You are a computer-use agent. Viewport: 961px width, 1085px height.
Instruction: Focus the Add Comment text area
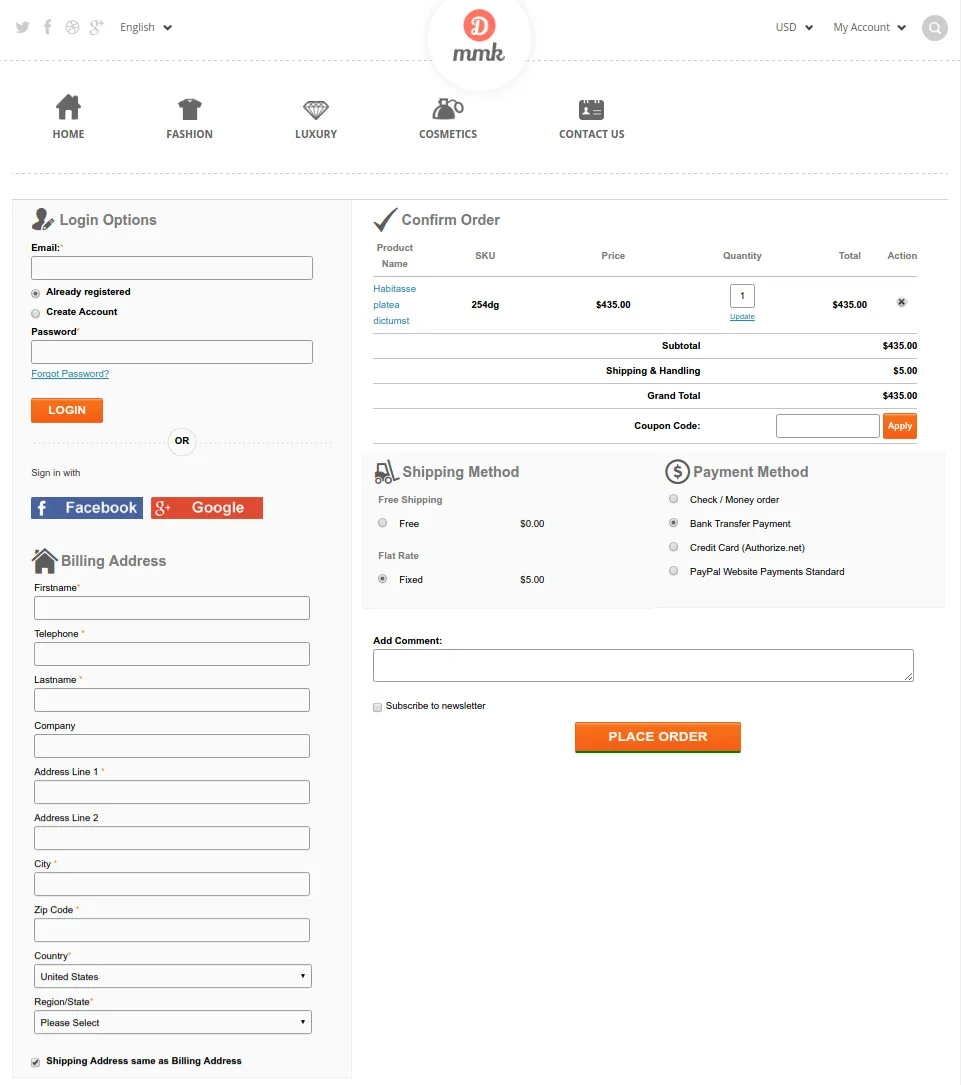(x=643, y=665)
